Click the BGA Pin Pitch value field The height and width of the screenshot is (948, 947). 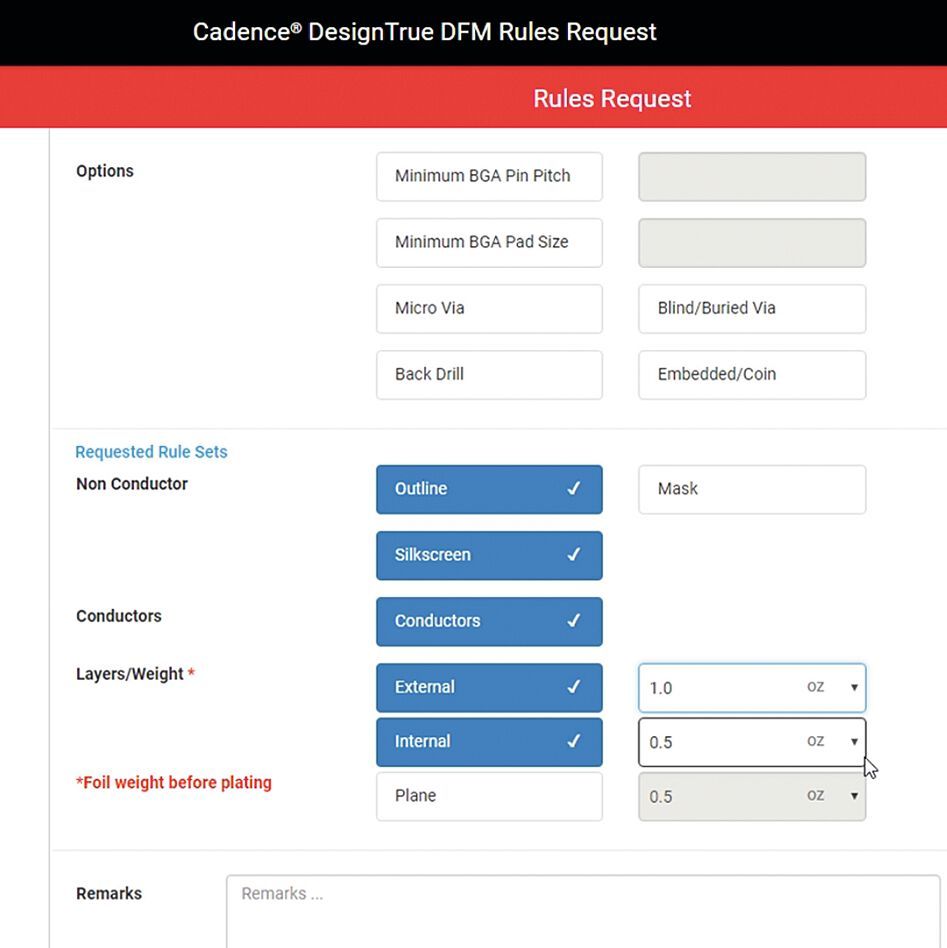751,177
